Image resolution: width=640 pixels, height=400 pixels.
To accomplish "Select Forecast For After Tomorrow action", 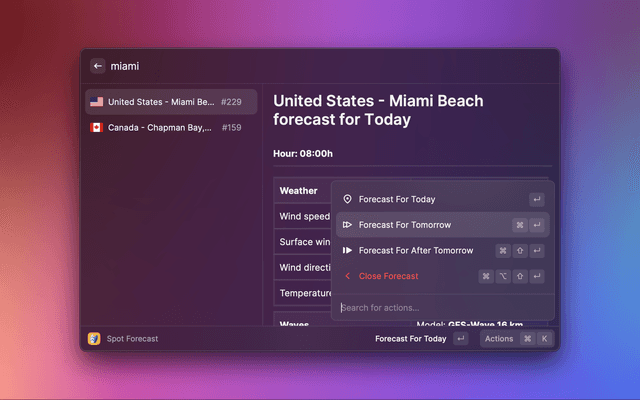I will pyautogui.click(x=415, y=251).
